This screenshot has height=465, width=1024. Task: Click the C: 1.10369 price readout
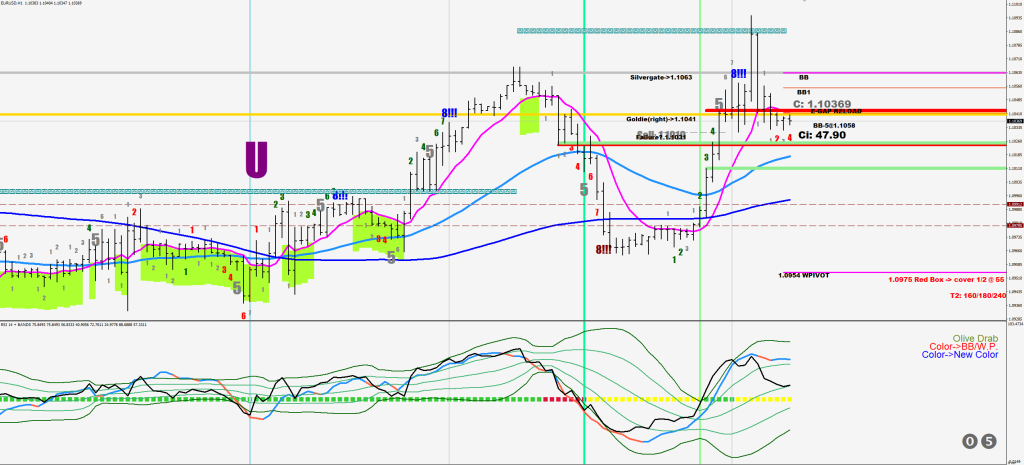point(821,104)
